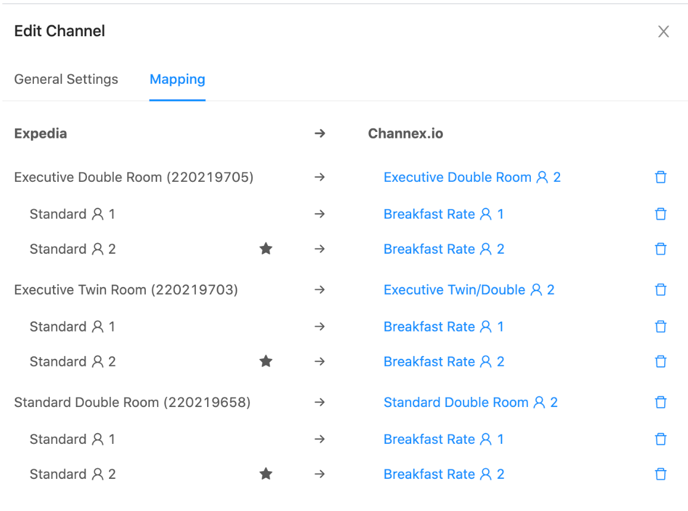Delete Breakfast Rate 2 under Executive Twin Room
The height and width of the screenshot is (511, 688).
[660, 362]
